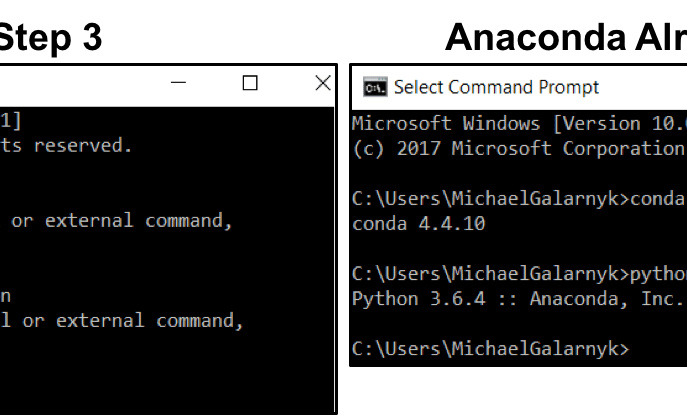Click the prompt line ending in python

click(519, 274)
